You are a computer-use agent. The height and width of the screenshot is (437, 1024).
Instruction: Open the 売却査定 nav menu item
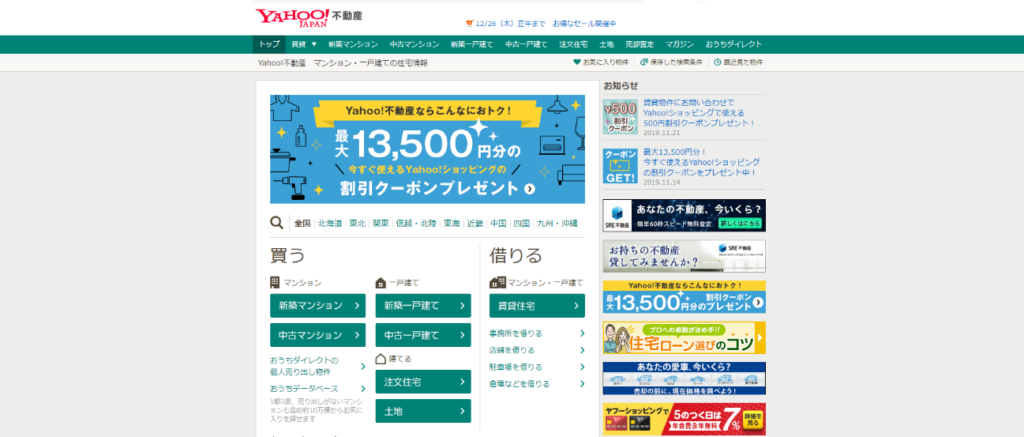[639, 44]
